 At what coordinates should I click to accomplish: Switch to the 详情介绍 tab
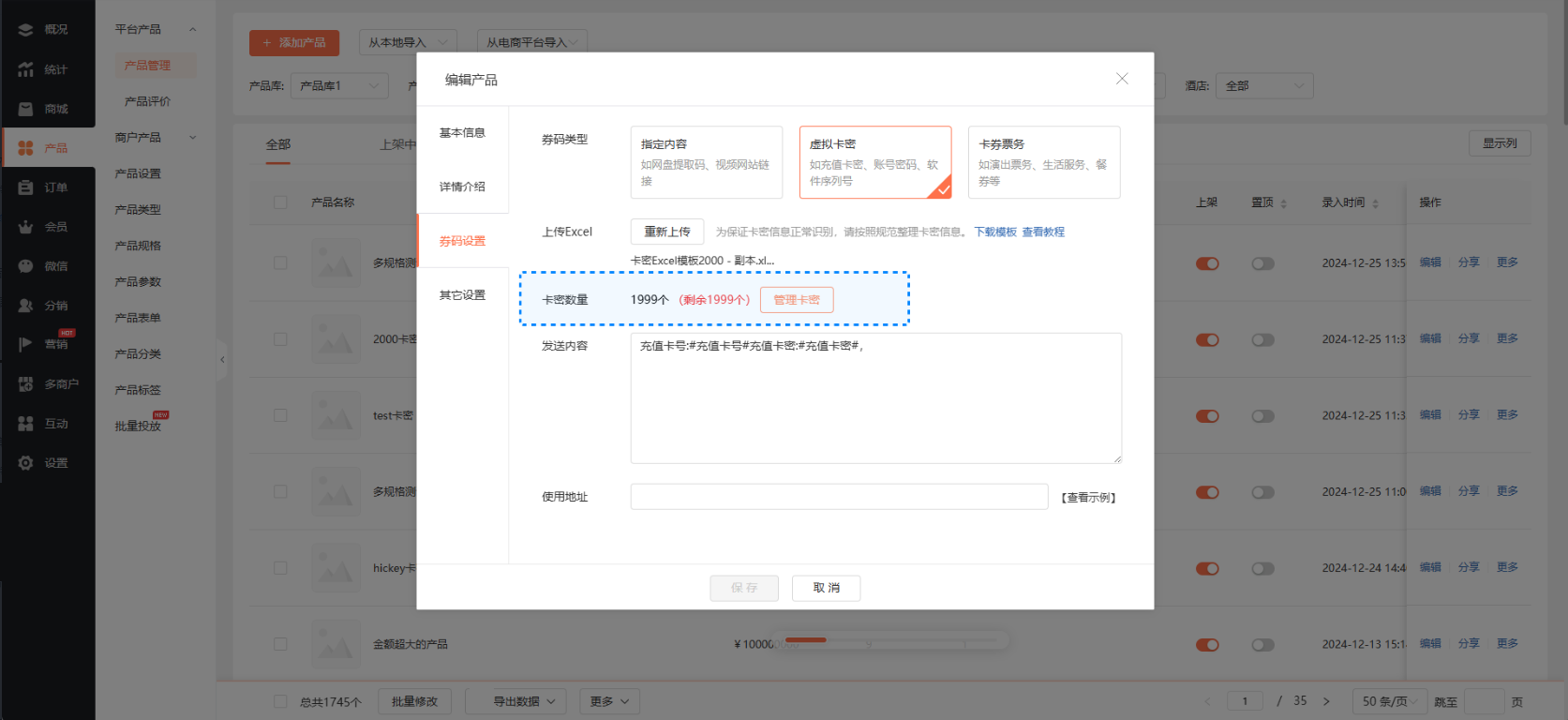(462, 187)
